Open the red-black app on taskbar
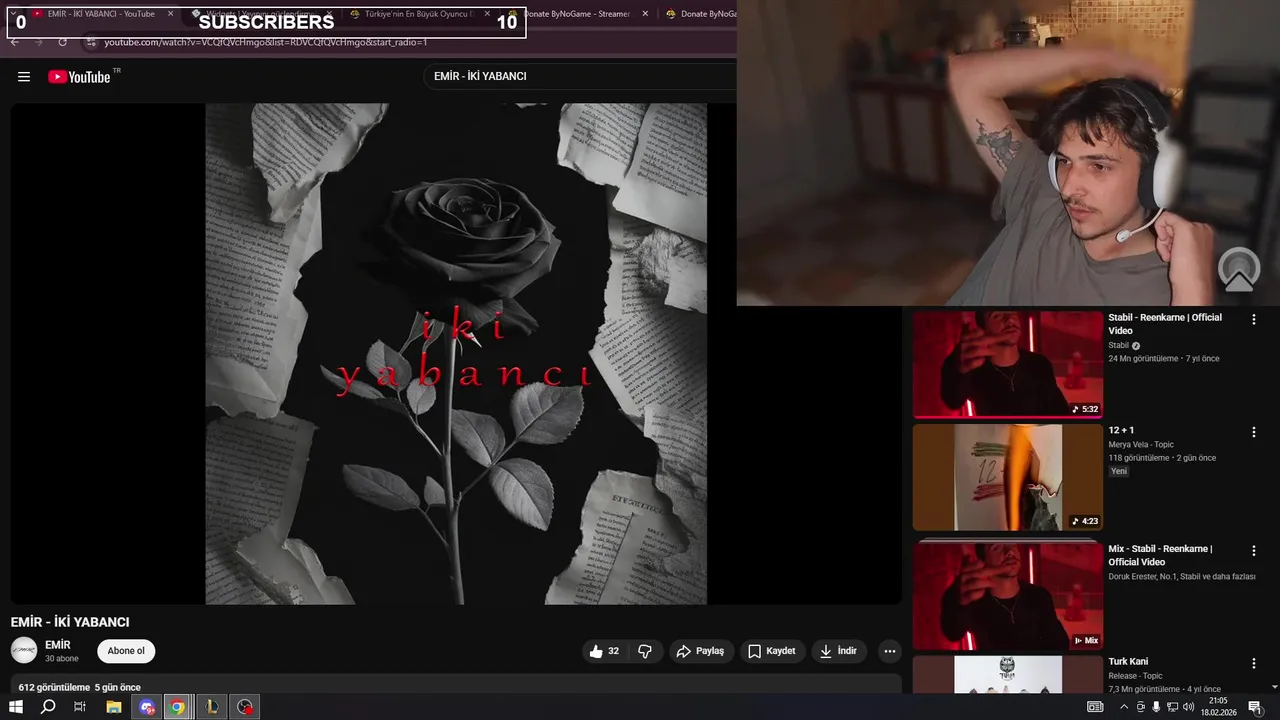The height and width of the screenshot is (720, 1280). [x=245, y=707]
